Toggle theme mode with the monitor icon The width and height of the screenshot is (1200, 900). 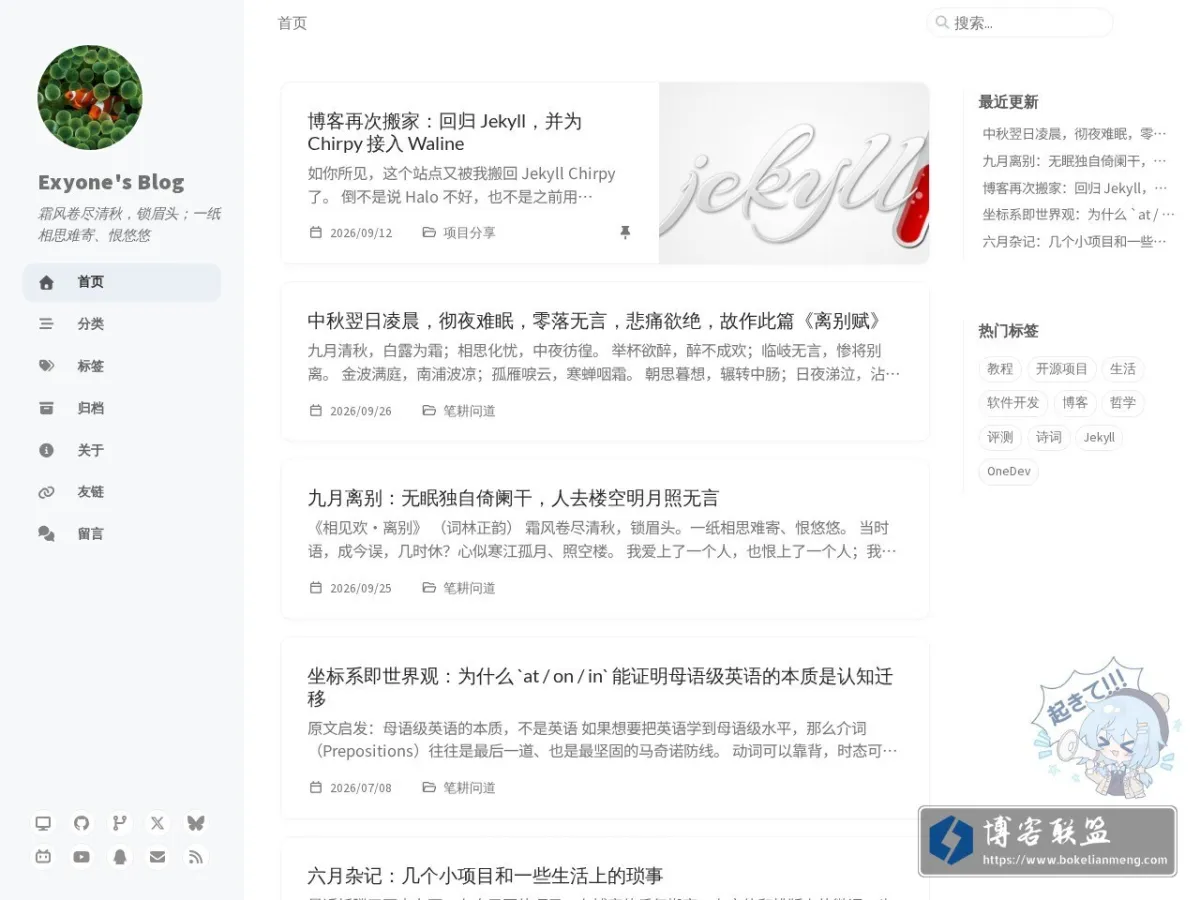click(43, 823)
